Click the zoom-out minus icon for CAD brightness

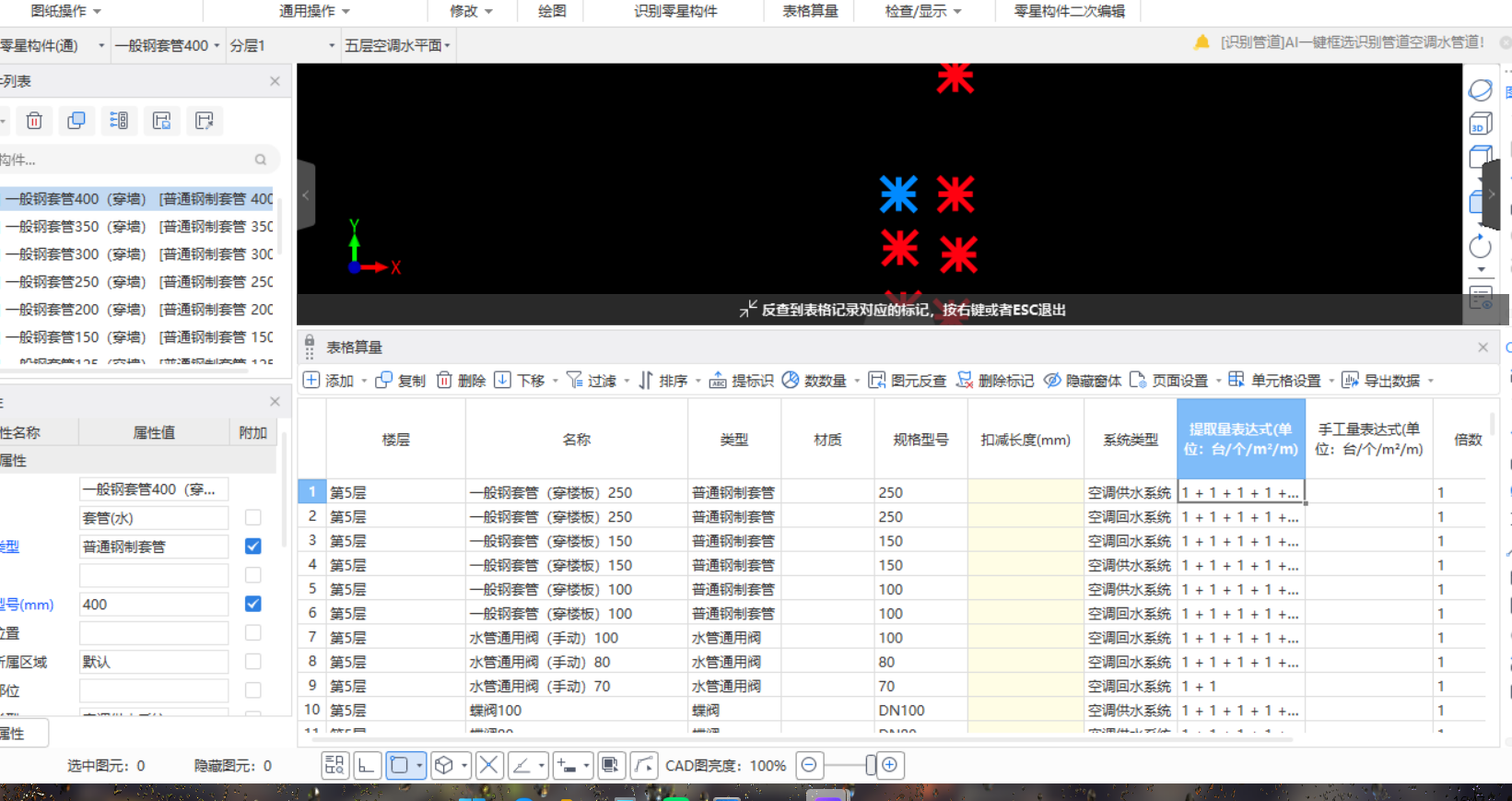[x=809, y=765]
